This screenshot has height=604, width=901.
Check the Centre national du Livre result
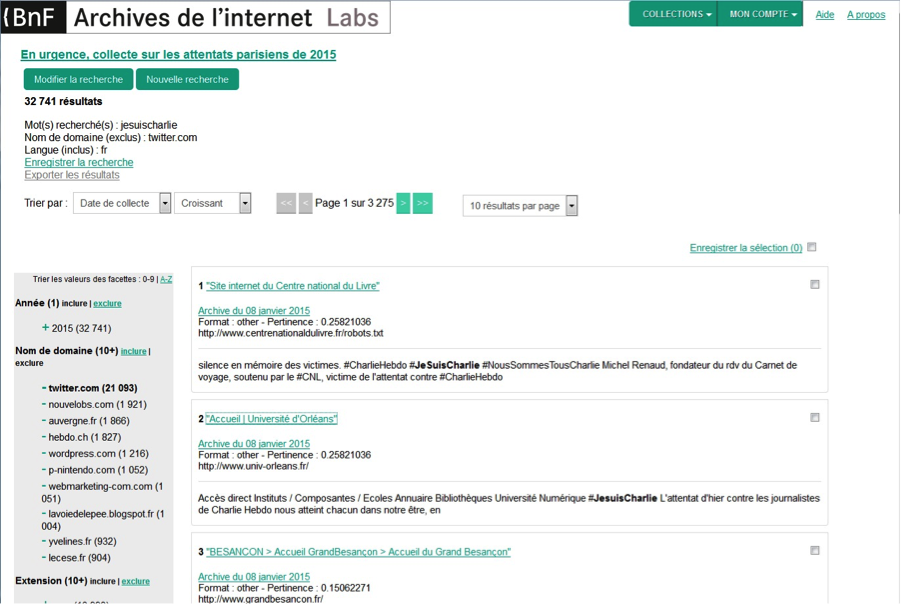click(815, 284)
